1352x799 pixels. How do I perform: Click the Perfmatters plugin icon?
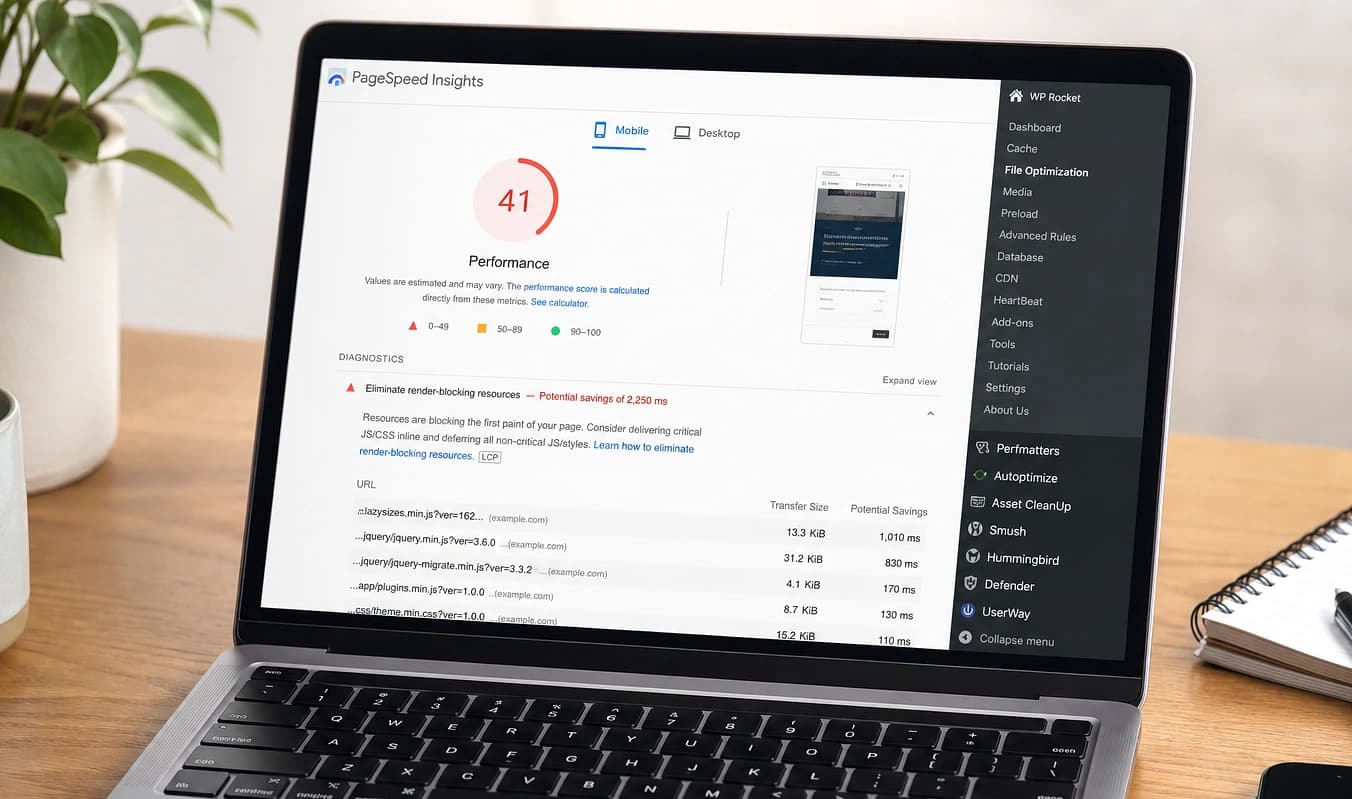tap(982, 448)
